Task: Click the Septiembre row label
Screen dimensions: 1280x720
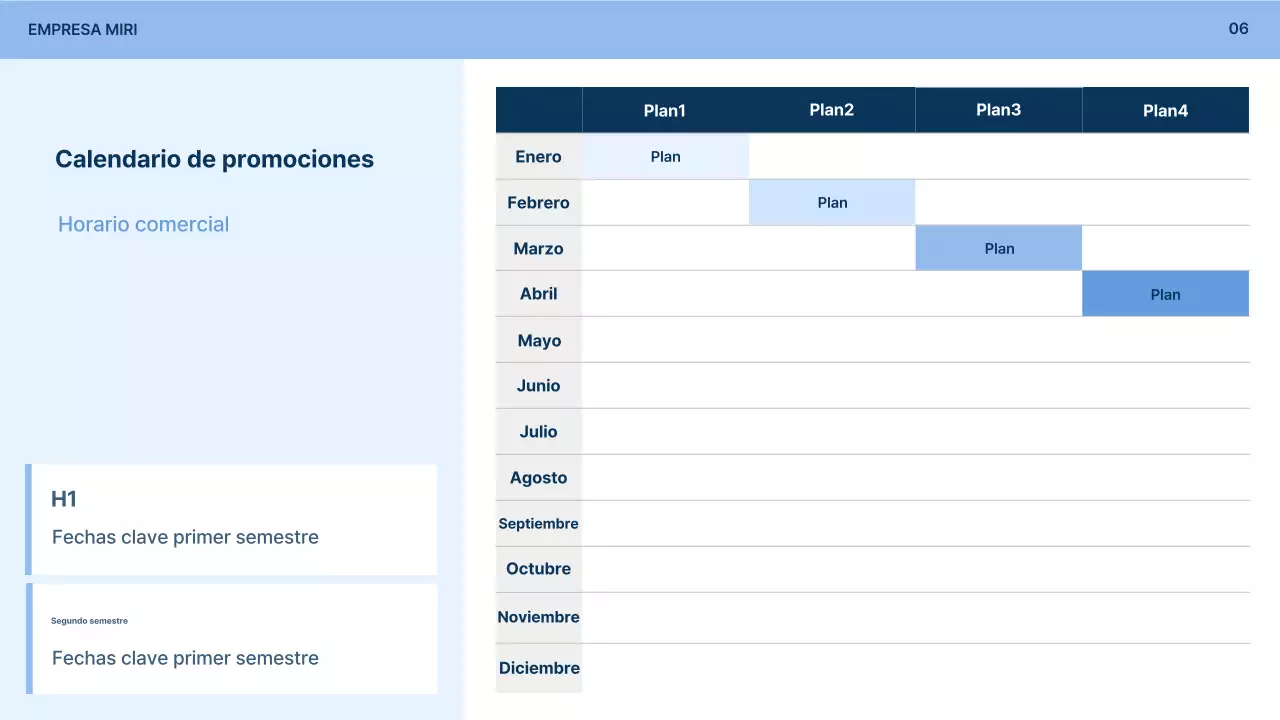Action: point(538,523)
